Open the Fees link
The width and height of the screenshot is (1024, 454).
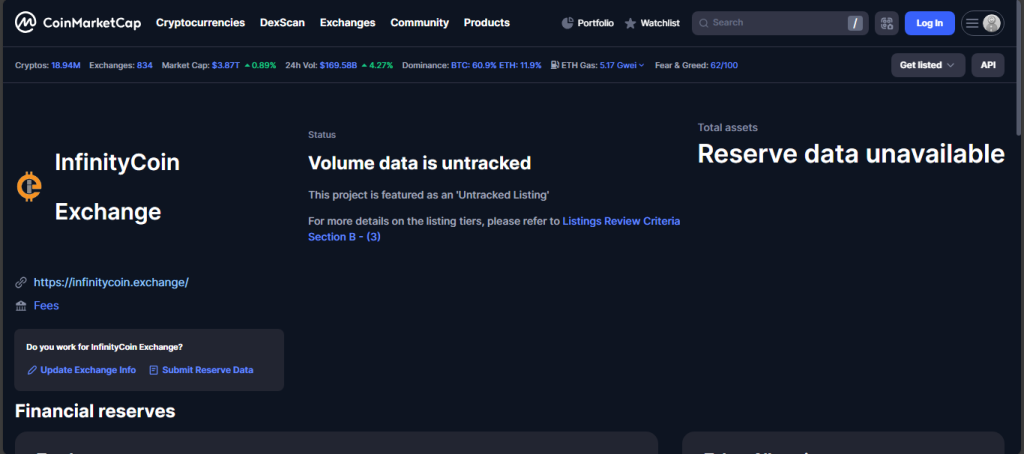[46, 306]
